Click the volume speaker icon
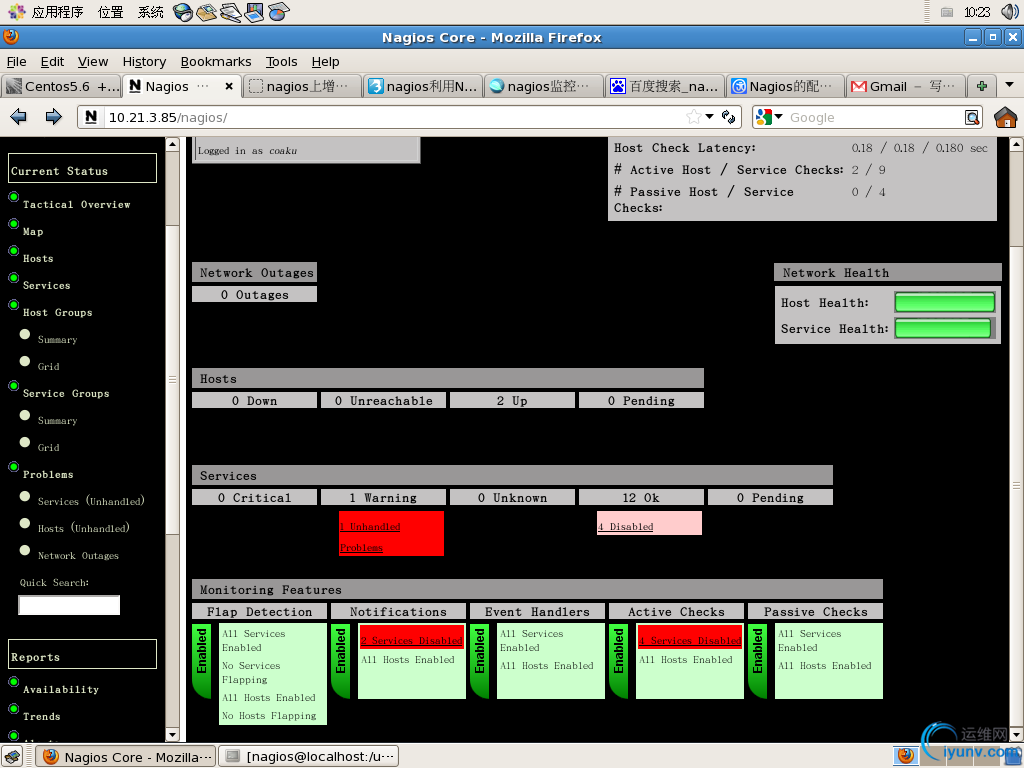The width and height of the screenshot is (1024, 768). 1010,12
